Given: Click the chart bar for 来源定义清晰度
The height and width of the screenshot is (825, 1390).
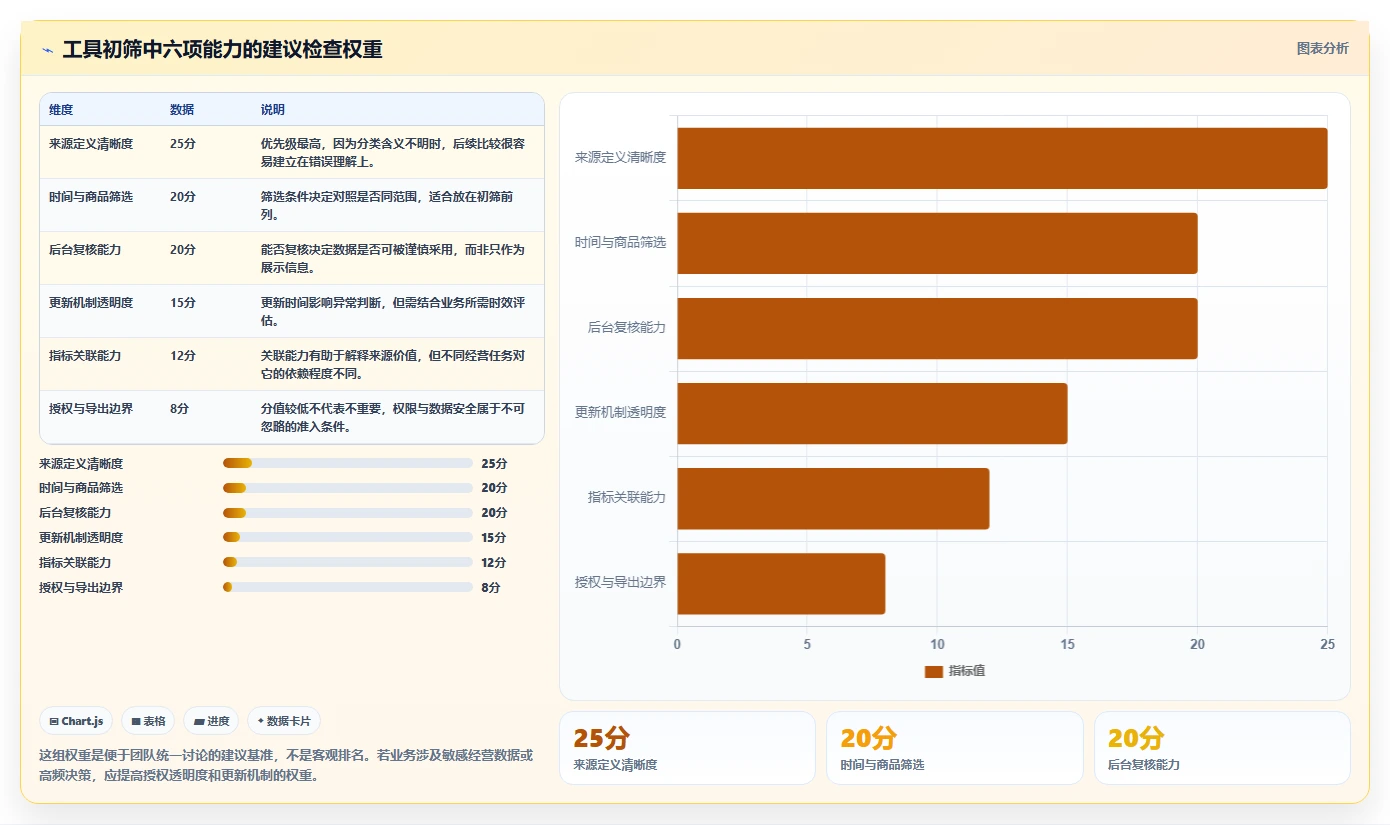Looking at the screenshot, I should pyautogui.click(x=1002, y=158).
